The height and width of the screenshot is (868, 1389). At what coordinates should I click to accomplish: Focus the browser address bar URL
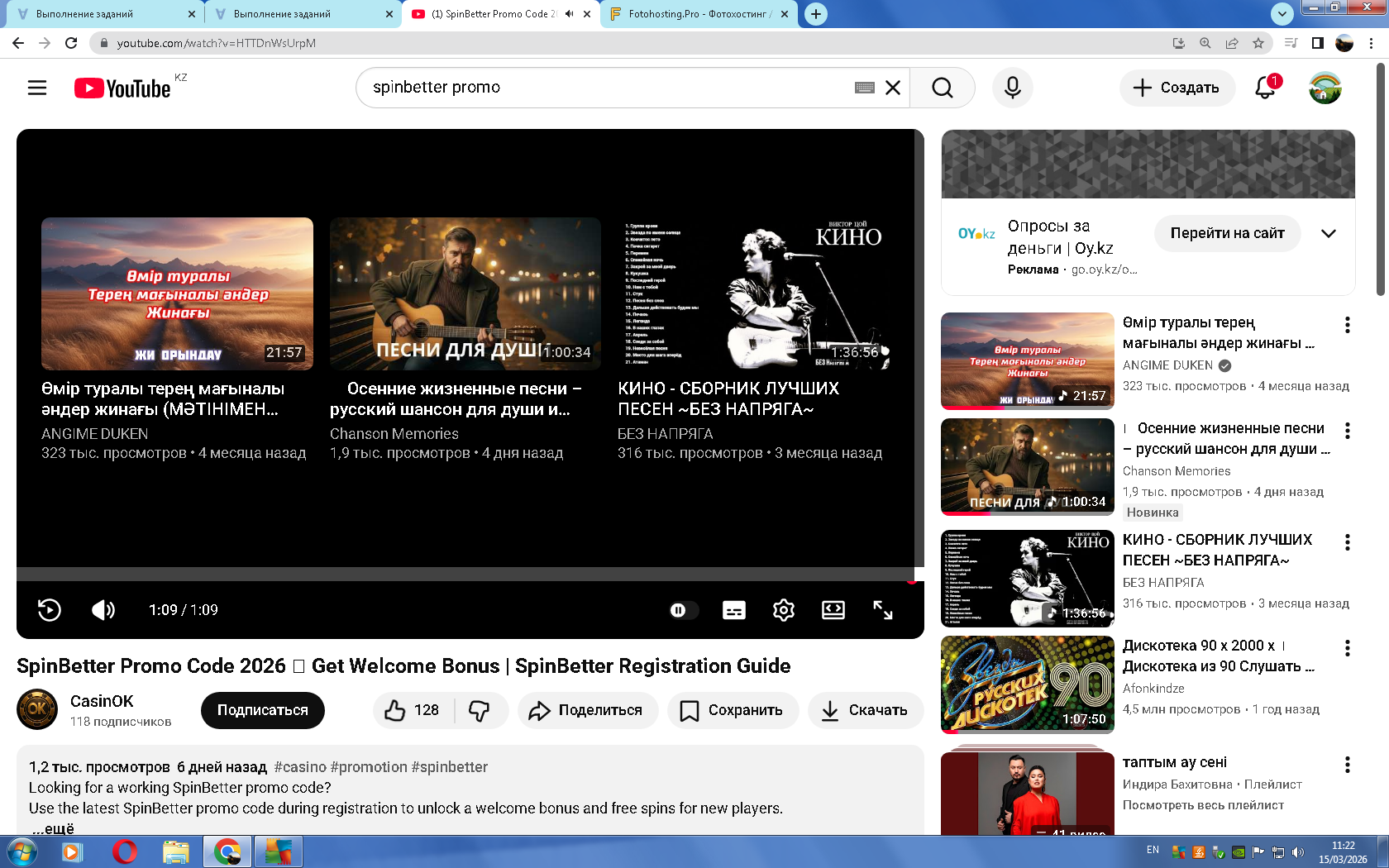tap(217, 43)
